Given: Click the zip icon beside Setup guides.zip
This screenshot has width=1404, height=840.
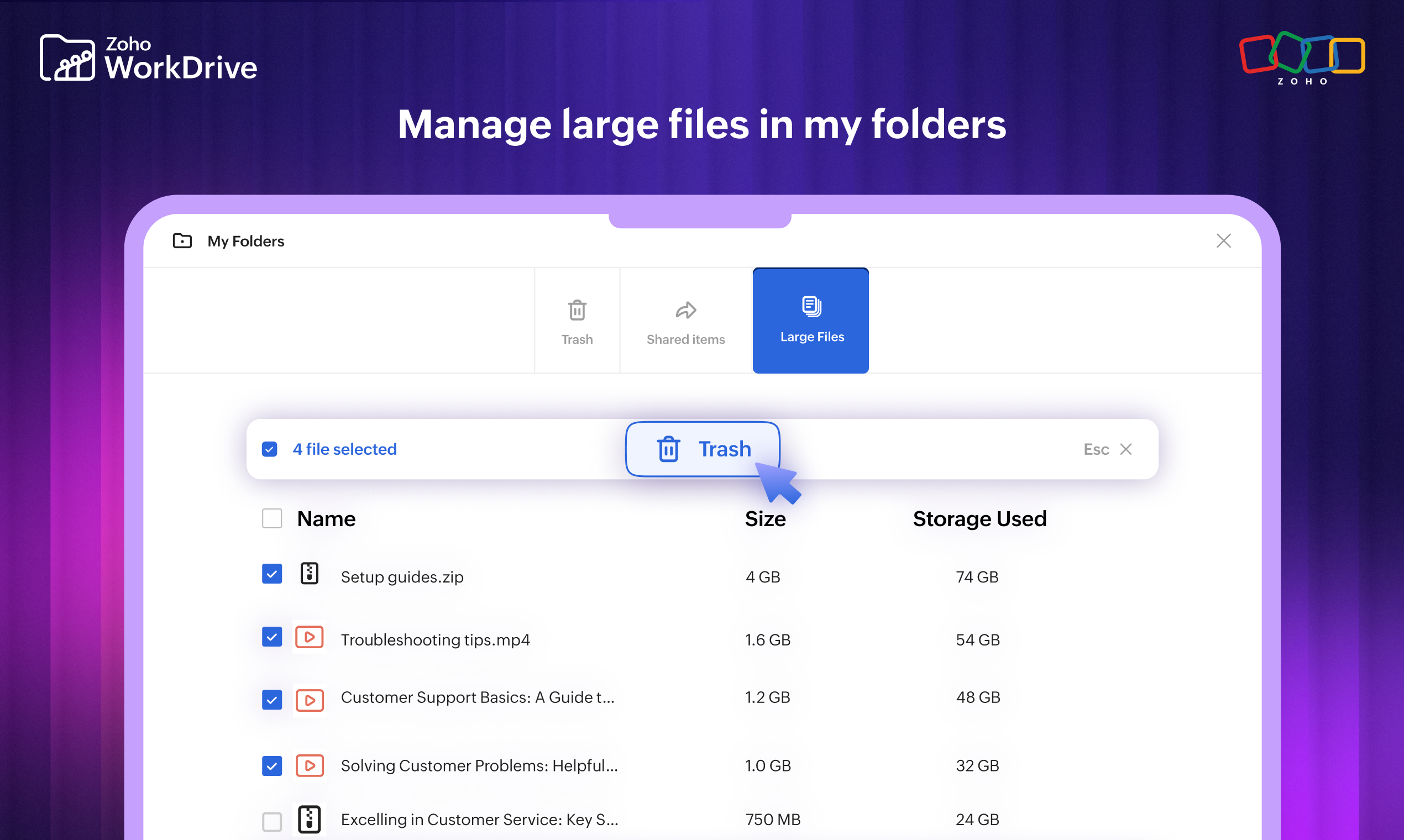Looking at the screenshot, I should pyautogui.click(x=309, y=573).
